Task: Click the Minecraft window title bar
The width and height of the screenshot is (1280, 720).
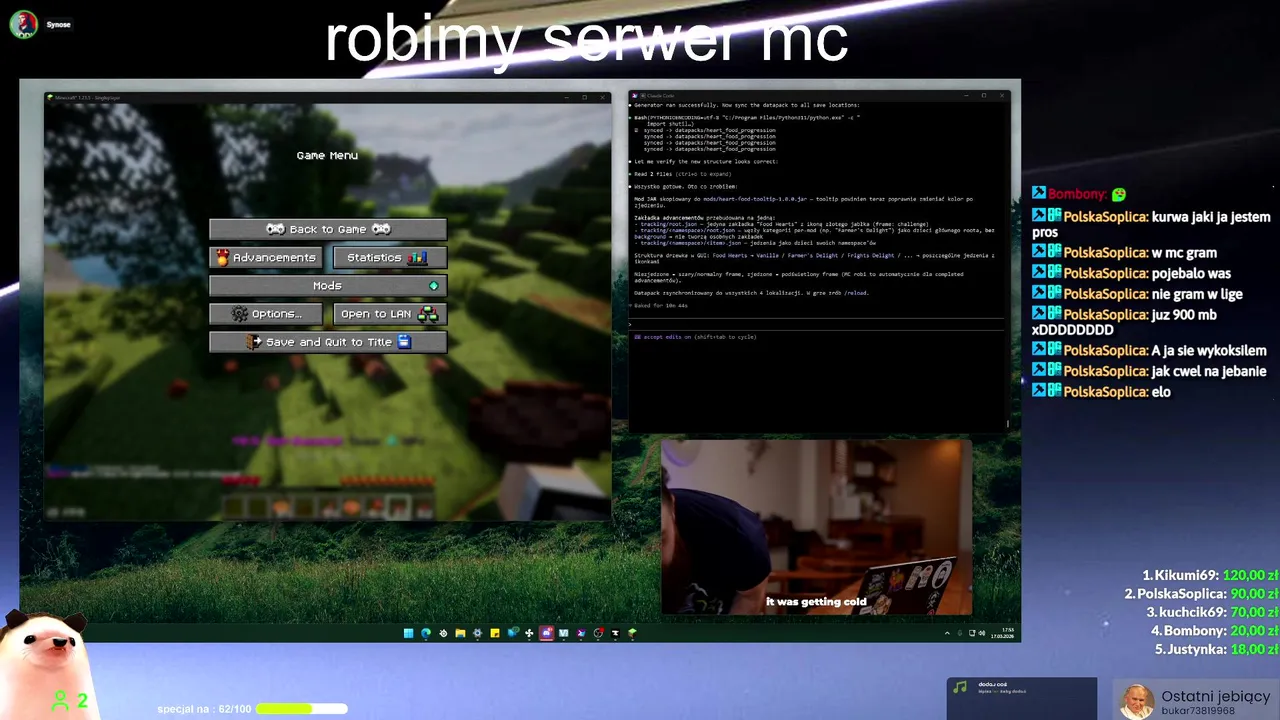Action: (327, 97)
